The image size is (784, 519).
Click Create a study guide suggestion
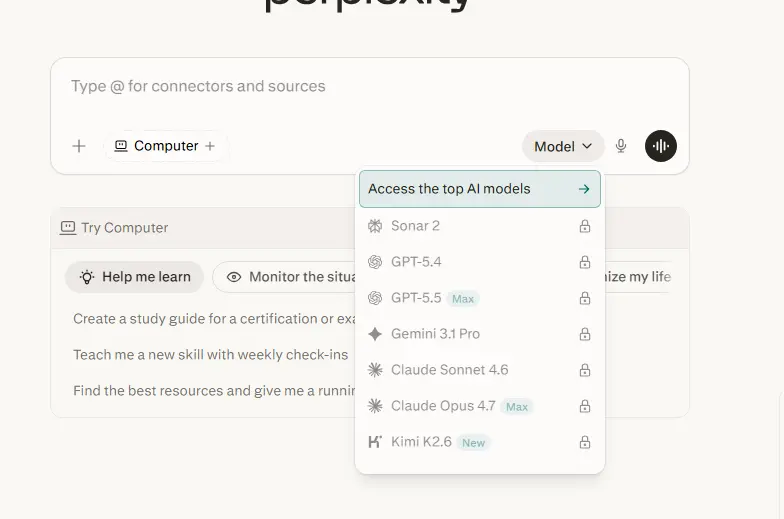point(214,319)
